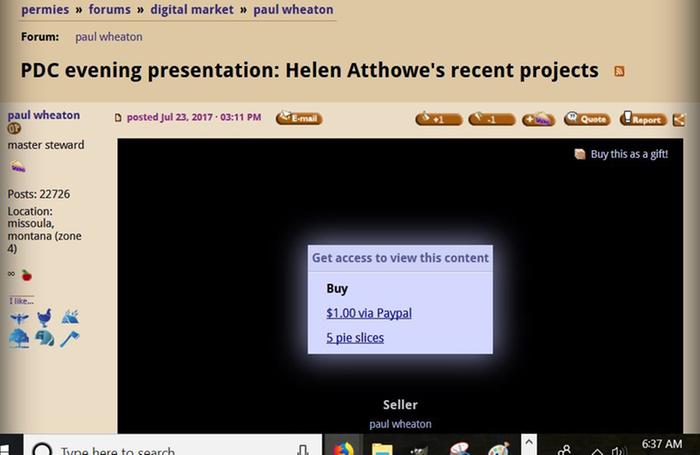Click the share icon at the post's right edge

[x=679, y=119]
